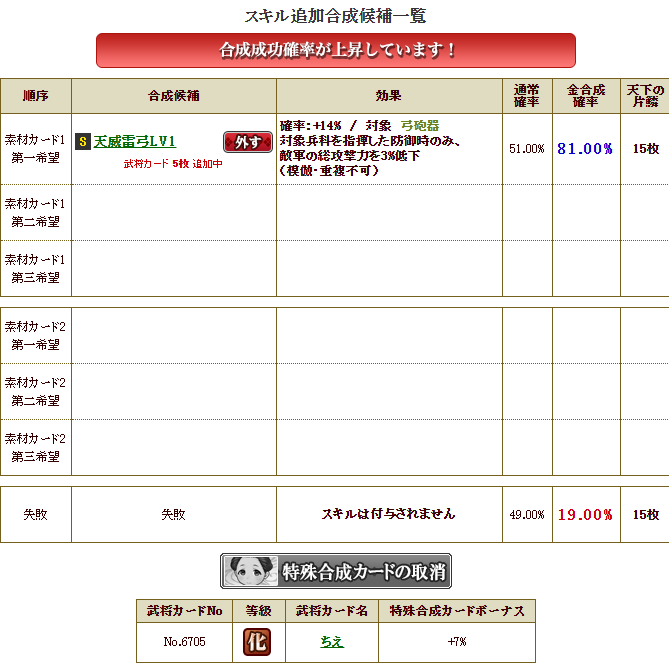Click the 武将カード 5枚 追加中 red text
Screen dimensions: 669x664
(173, 164)
